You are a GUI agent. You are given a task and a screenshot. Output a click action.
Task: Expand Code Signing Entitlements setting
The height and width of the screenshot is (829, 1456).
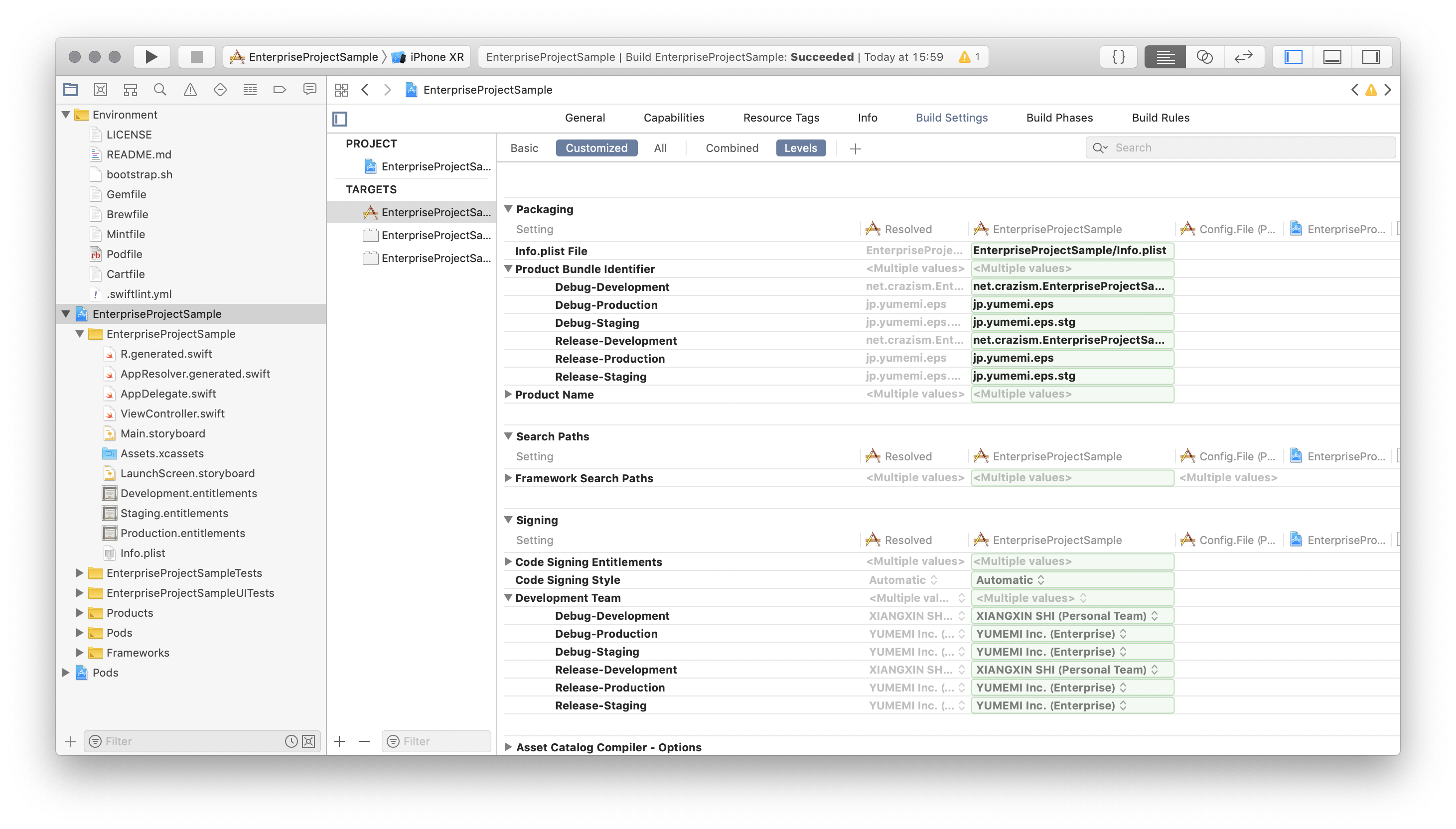[508, 561]
